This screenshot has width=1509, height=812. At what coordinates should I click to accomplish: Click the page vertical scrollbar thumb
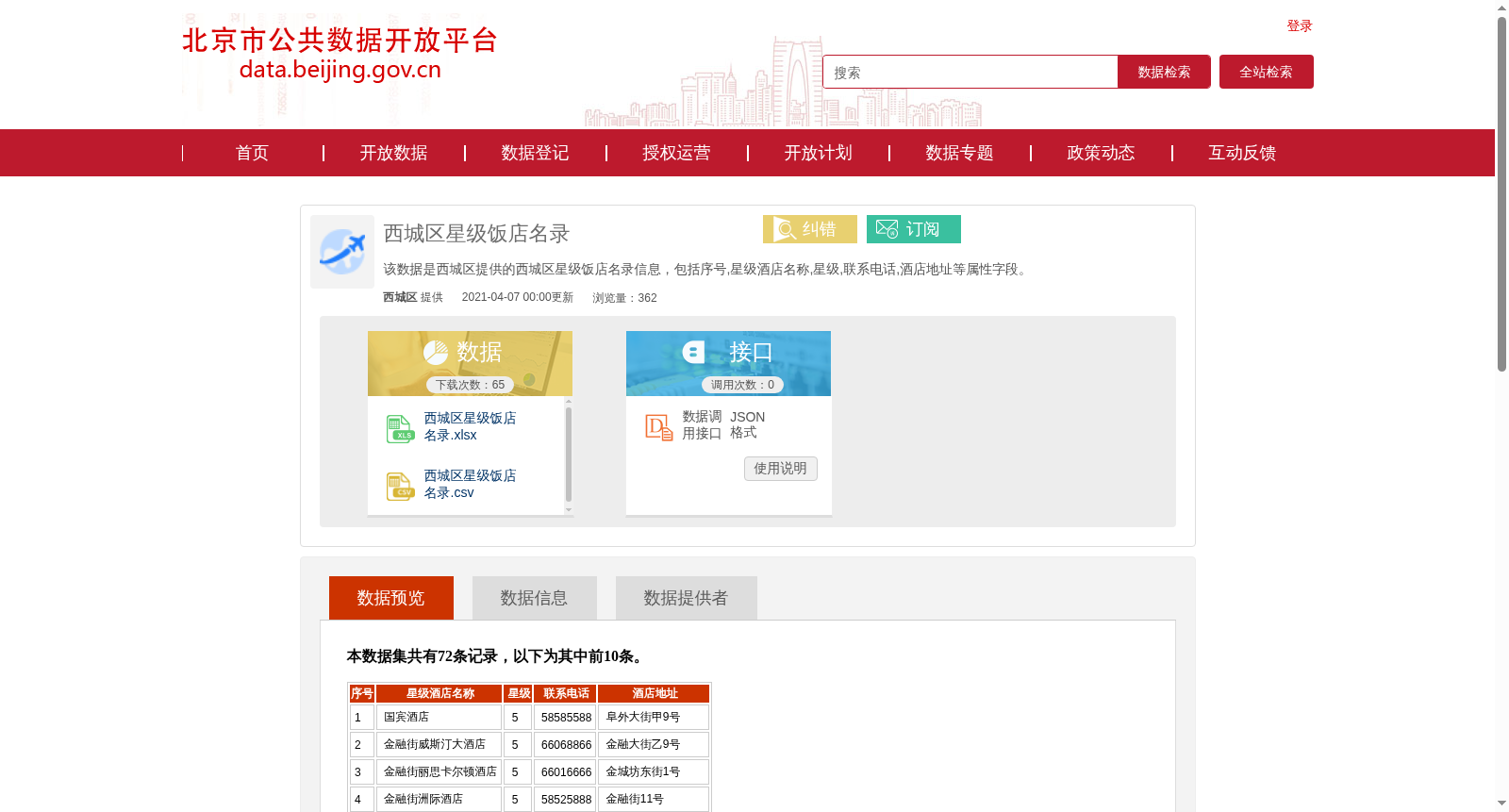point(1501,193)
